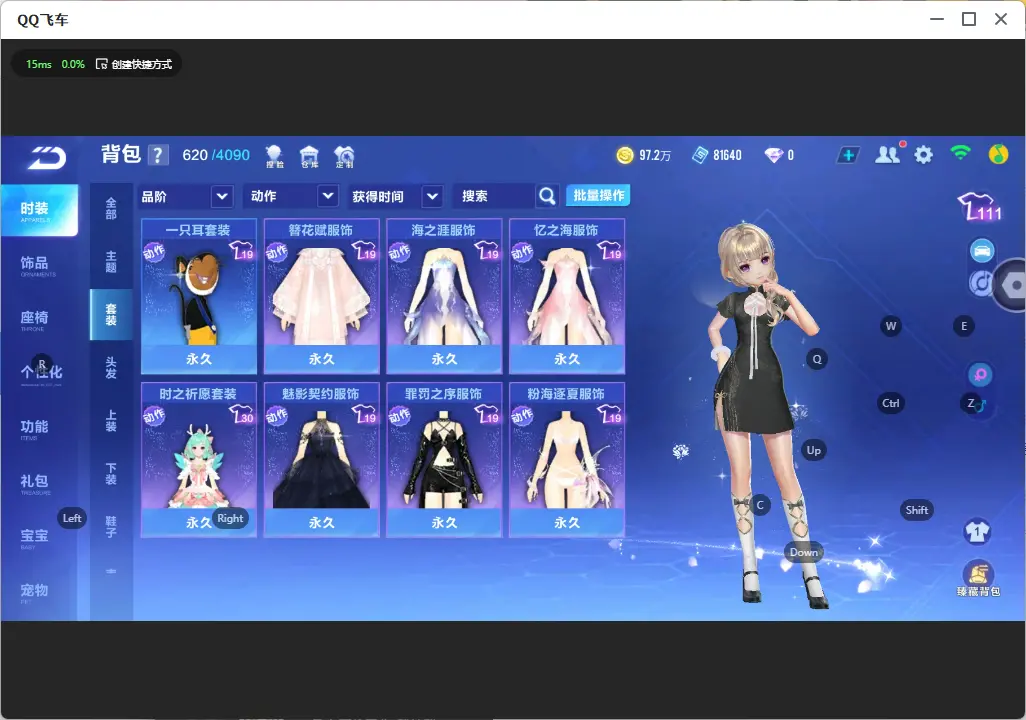Select the male character gender toggle
Image resolution: width=1026 pixels, height=720 pixels.
[980, 405]
